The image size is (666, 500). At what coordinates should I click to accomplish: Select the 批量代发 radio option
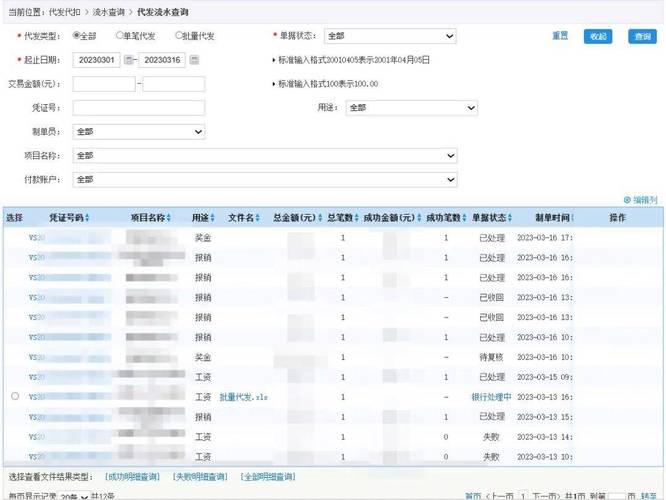(x=179, y=36)
